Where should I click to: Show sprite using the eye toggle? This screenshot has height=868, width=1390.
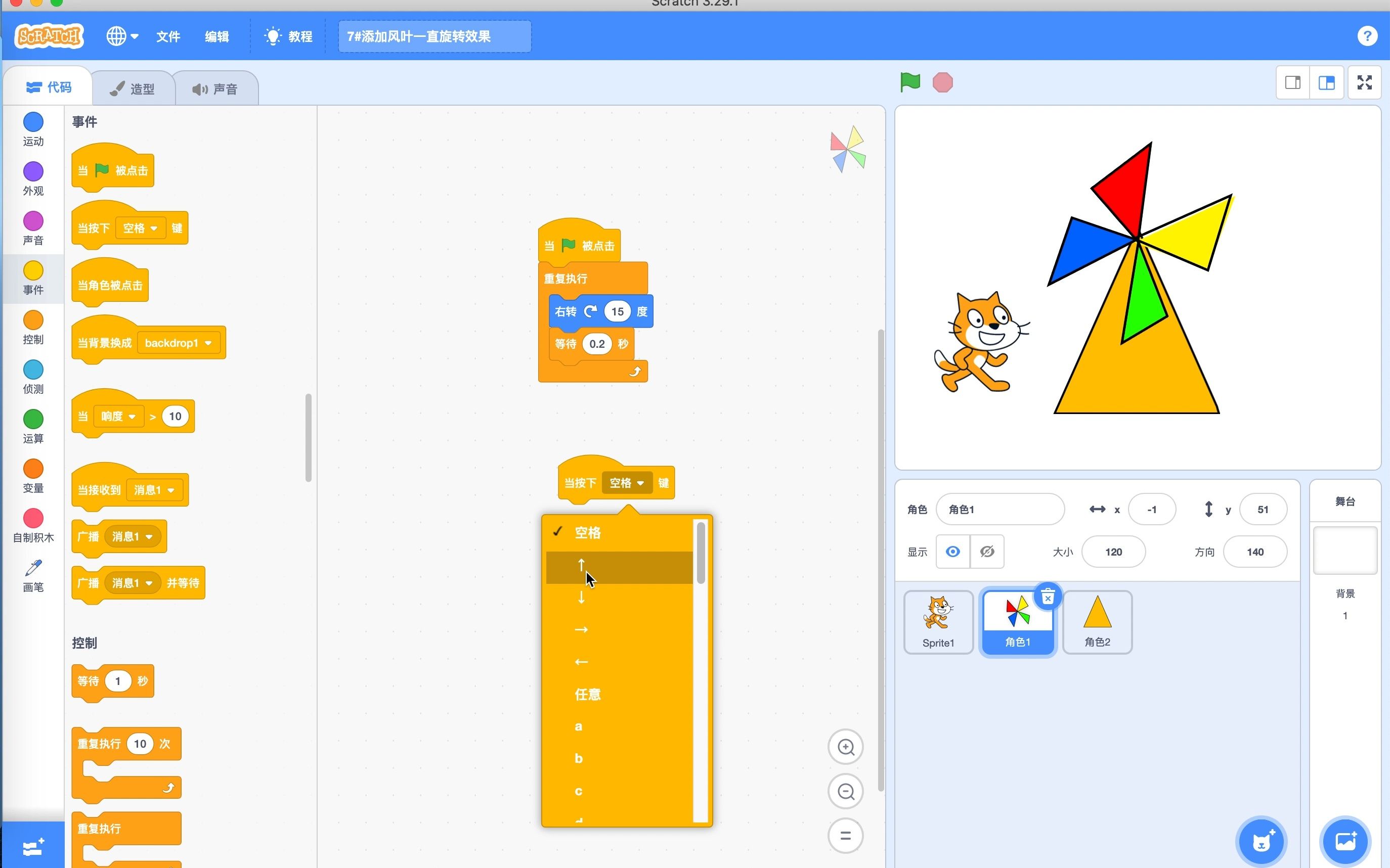coord(952,552)
